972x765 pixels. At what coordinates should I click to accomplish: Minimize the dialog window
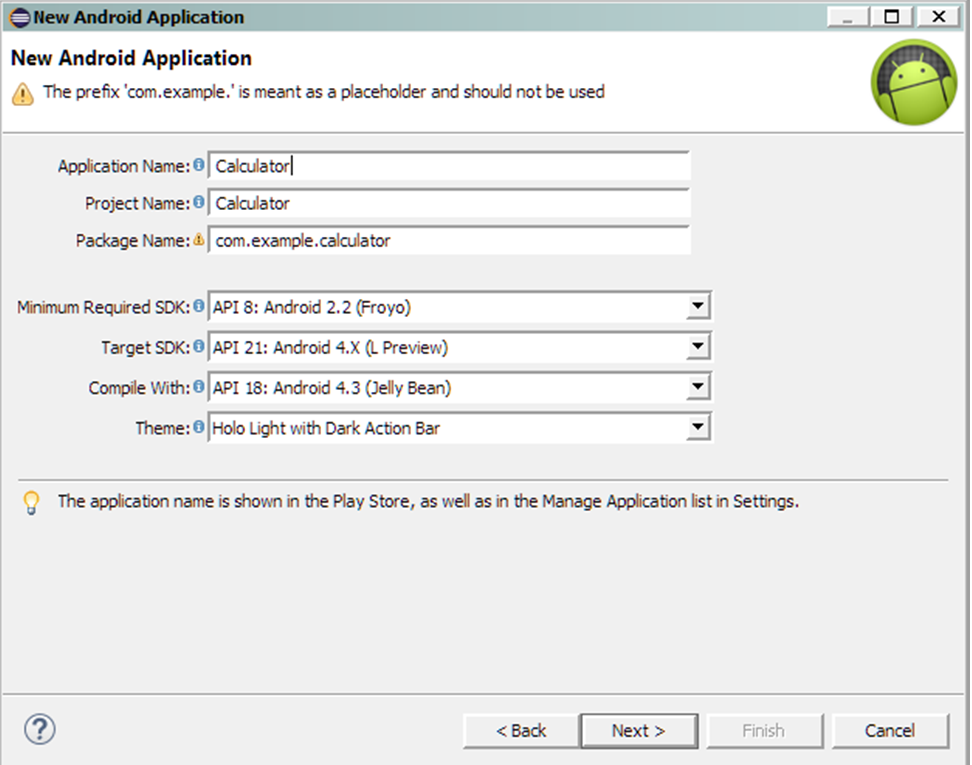pos(848,17)
